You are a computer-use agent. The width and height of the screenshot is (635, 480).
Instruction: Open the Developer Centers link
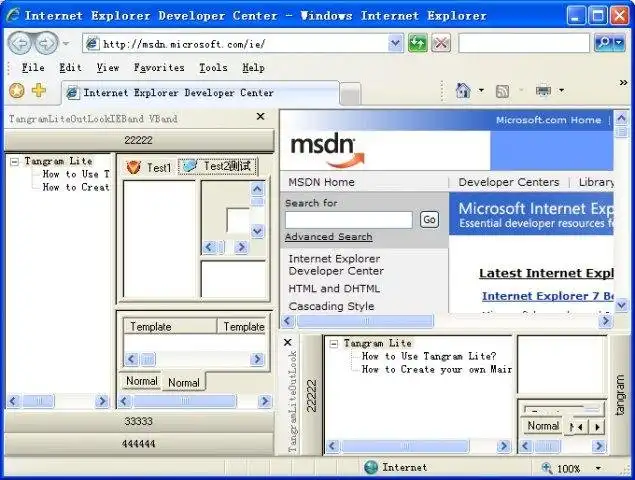pyautogui.click(x=509, y=182)
